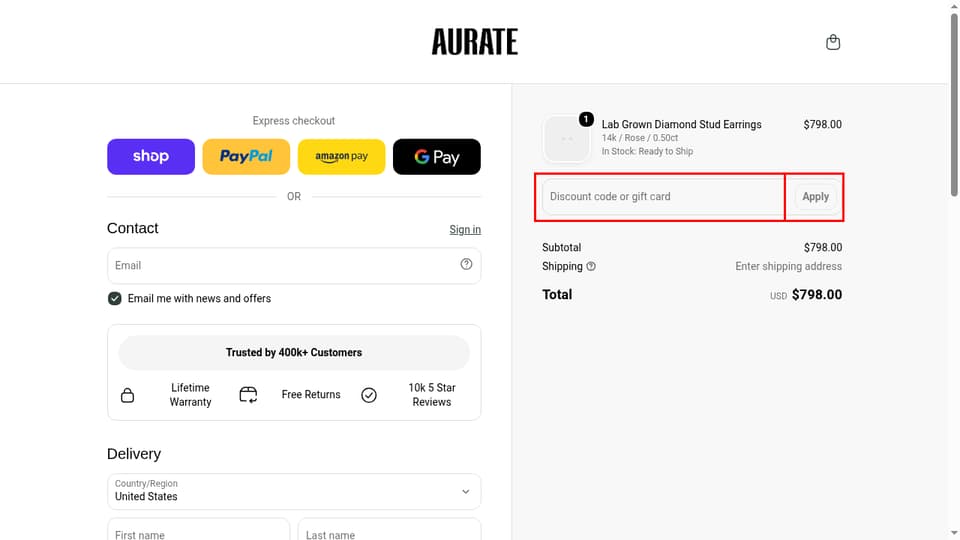960x540 pixels.
Task: Check out with Google Pay
Action: coord(437,157)
